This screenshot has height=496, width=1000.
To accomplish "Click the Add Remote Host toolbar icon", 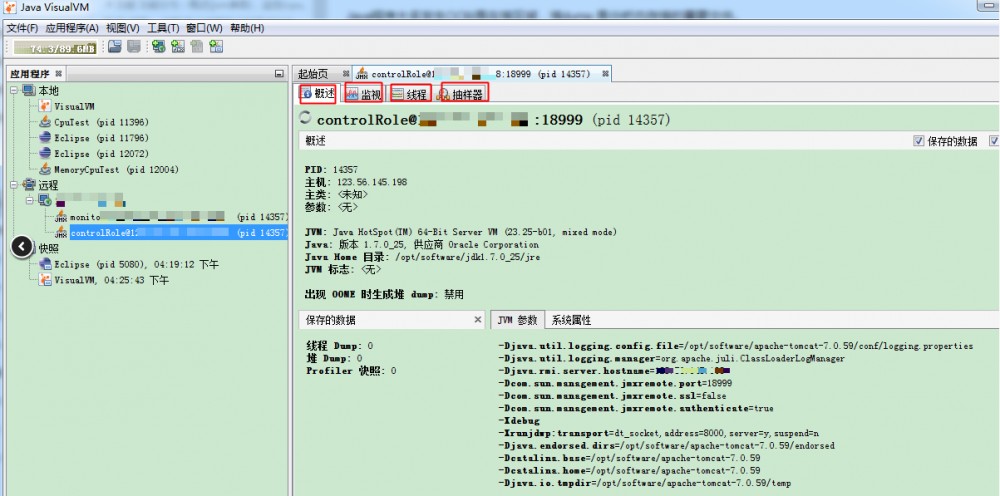I will [x=159, y=47].
